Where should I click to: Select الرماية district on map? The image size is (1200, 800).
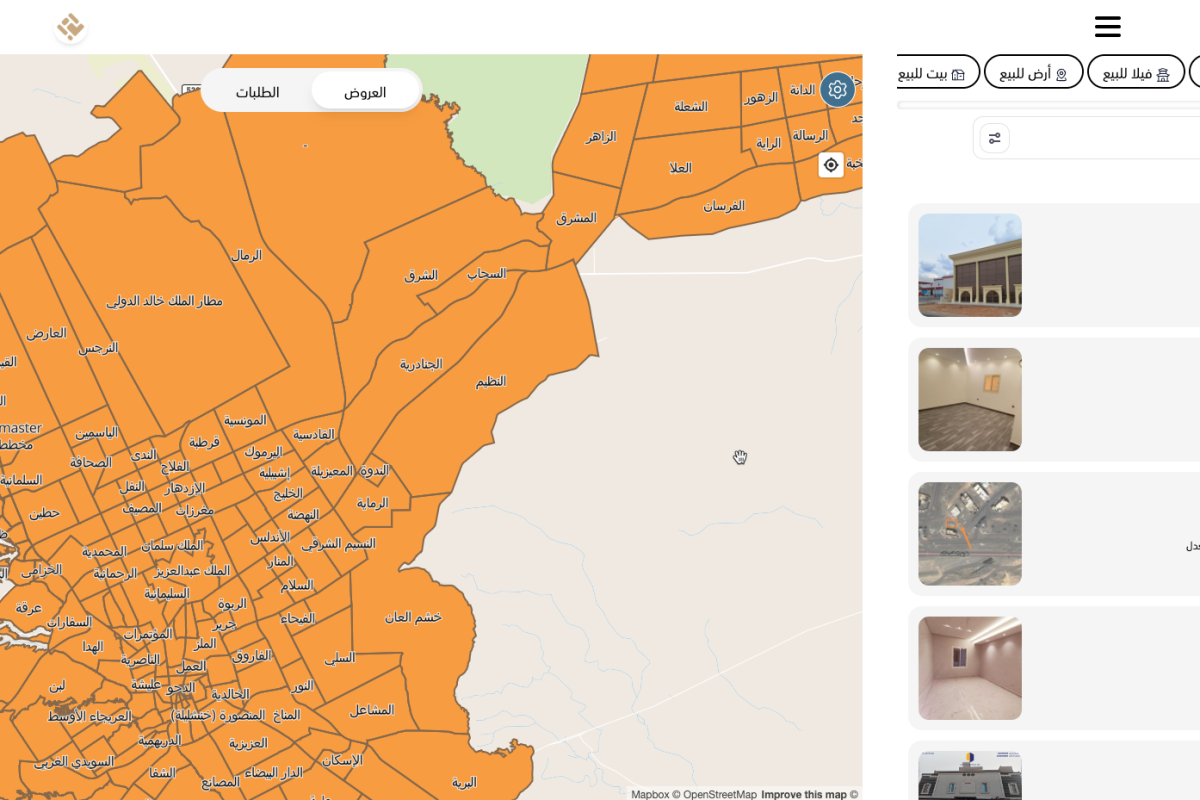[372, 503]
